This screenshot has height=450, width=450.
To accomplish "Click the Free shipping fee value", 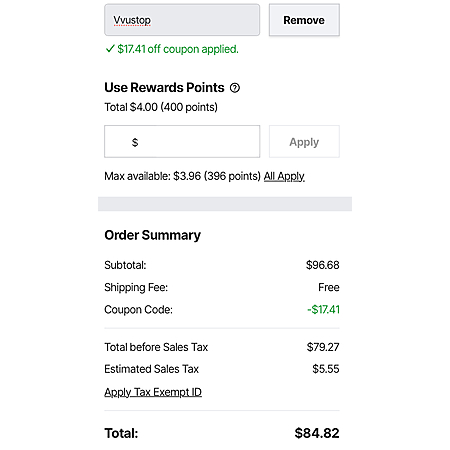I will pos(329,287).
